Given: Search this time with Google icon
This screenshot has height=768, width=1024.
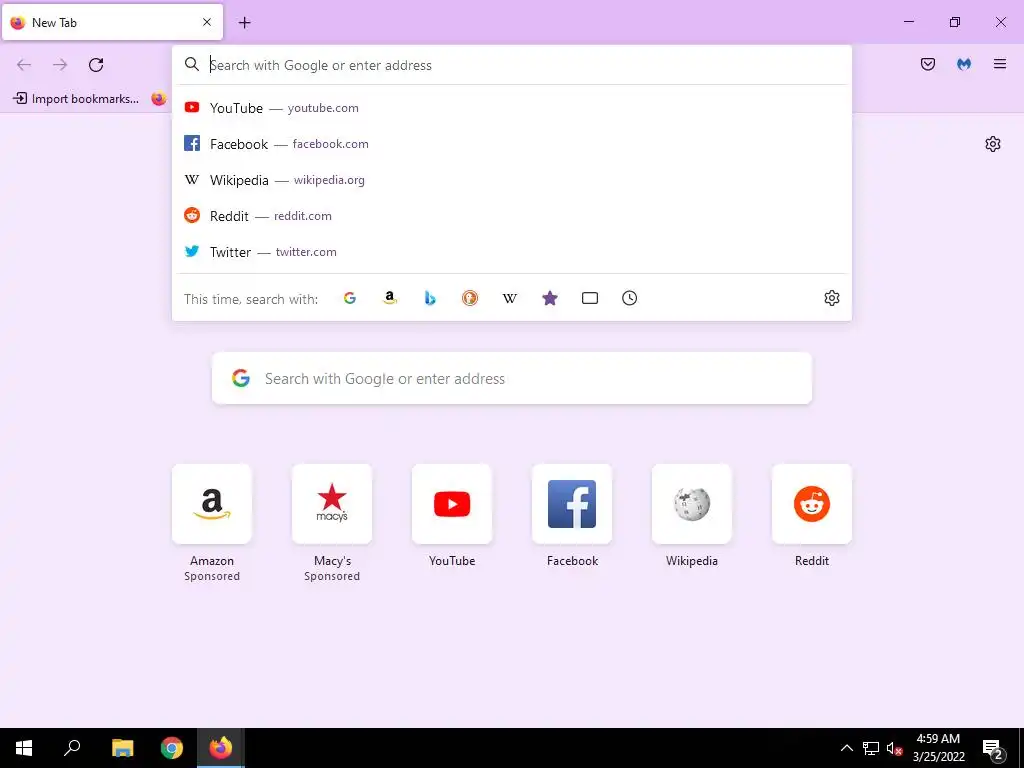Looking at the screenshot, I should [350, 298].
